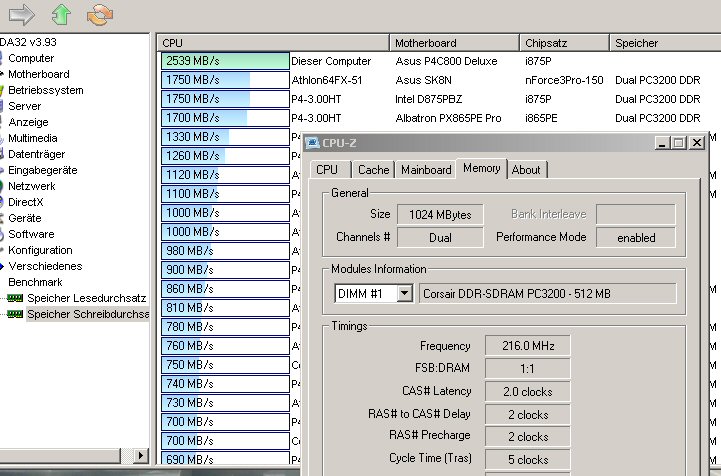Sort by the Chipsatz column header
The width and height of the screenshot is (721, 476).
(x=564, y=43)
